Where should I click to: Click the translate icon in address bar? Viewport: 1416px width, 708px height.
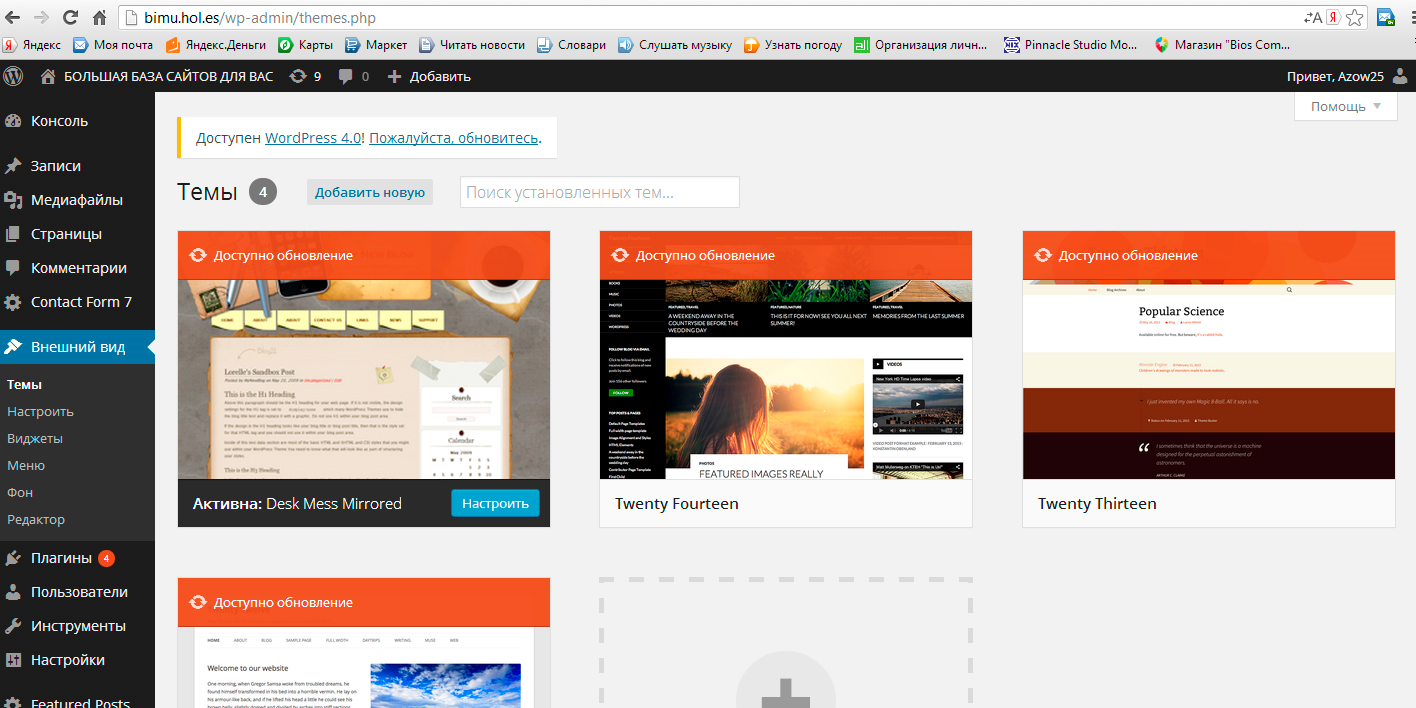1312,17
